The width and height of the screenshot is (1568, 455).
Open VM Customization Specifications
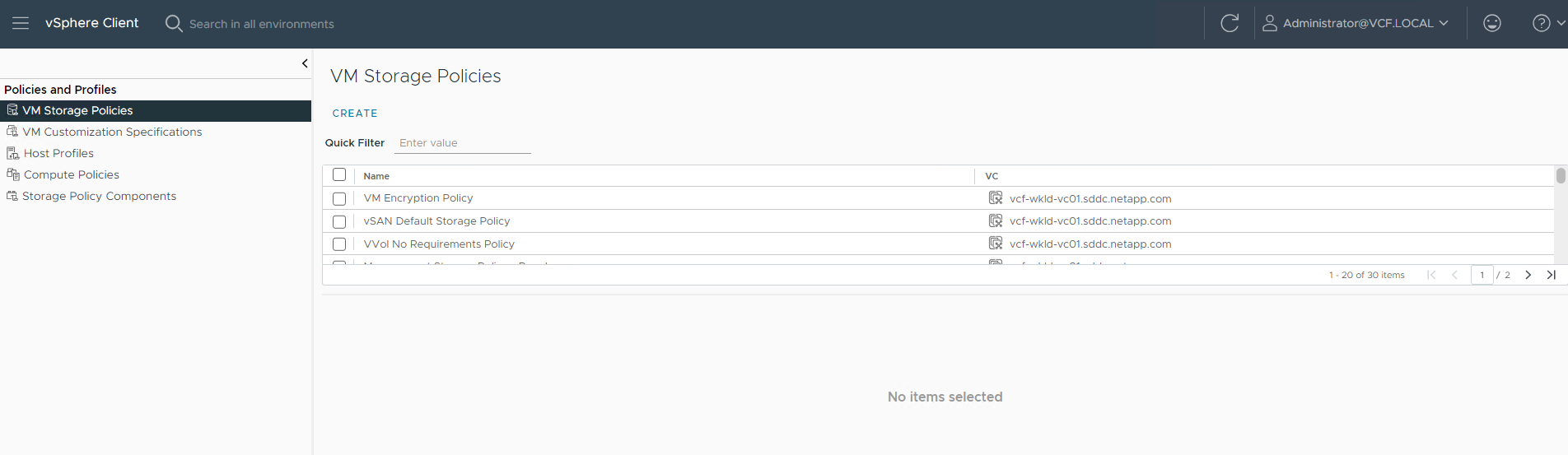(112, 132)
